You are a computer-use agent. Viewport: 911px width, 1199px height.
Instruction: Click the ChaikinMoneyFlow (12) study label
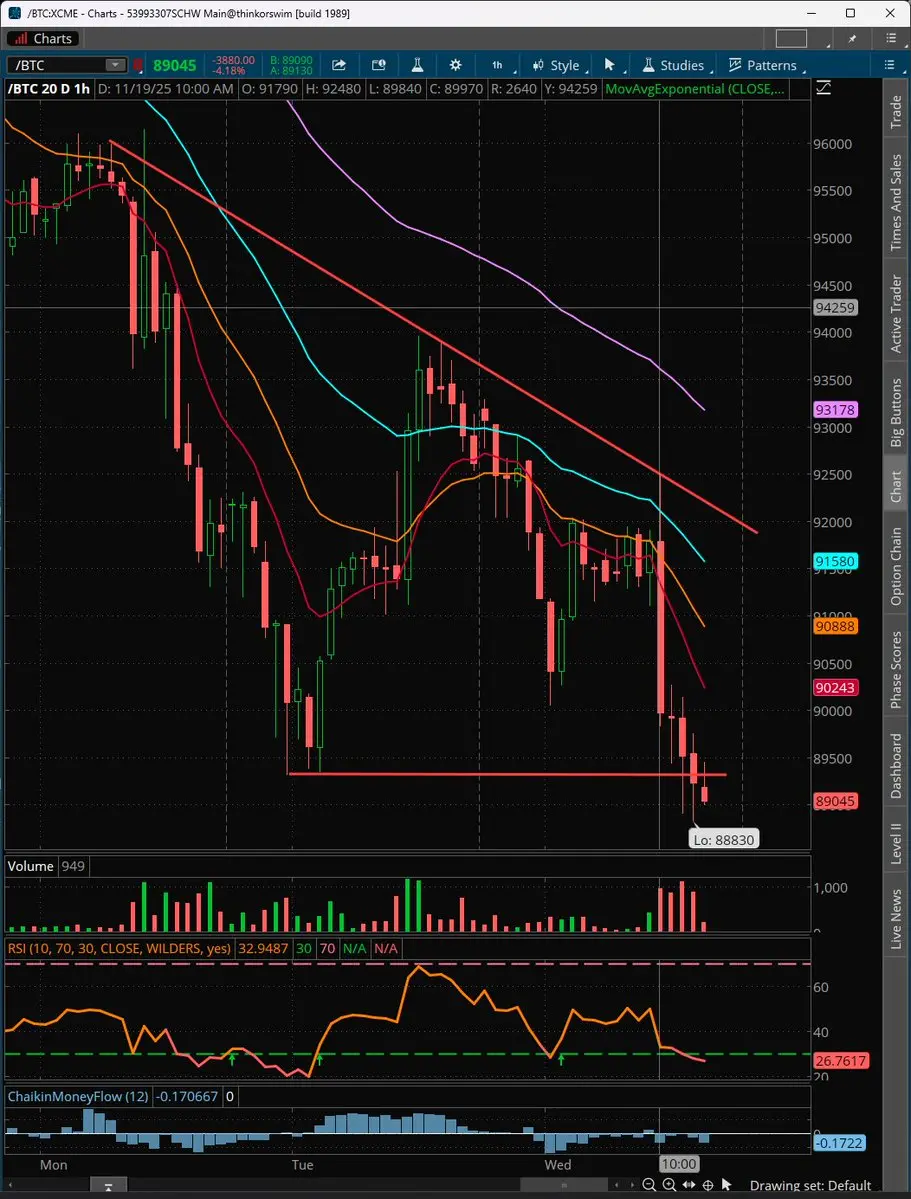78,1097
